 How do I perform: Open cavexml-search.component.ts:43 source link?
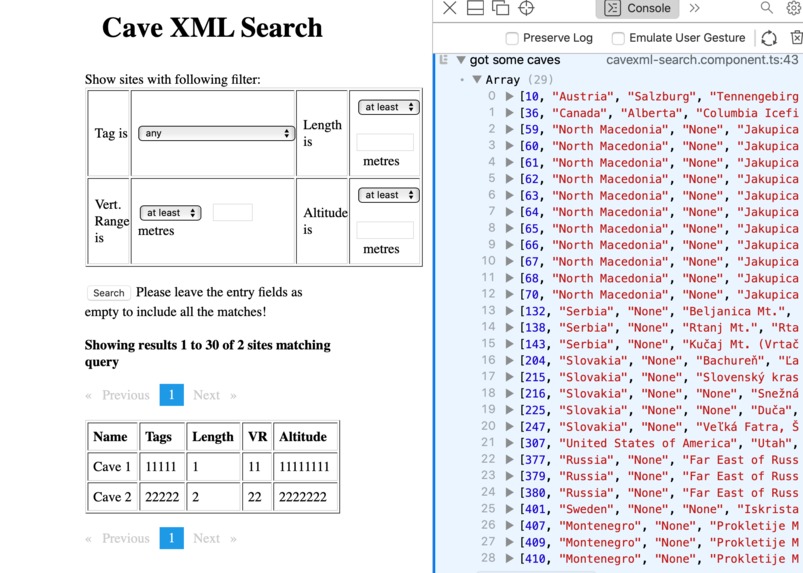pos(702,60)
